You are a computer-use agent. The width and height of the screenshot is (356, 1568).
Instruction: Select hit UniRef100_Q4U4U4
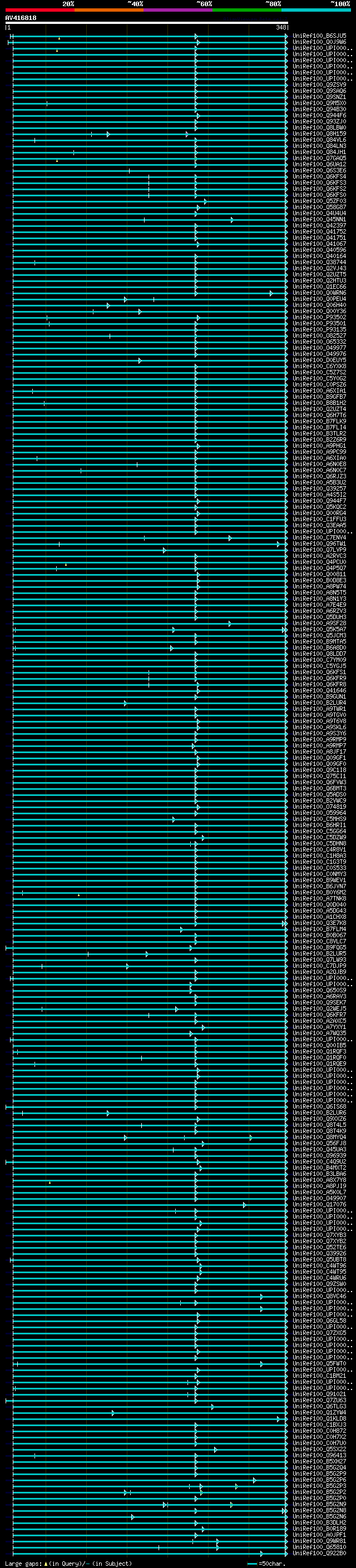(x=319, y=214)
